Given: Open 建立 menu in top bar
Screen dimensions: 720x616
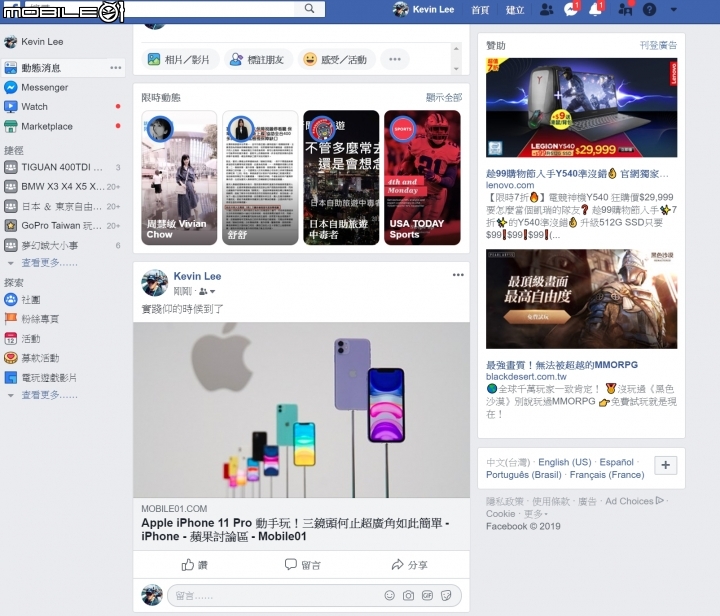Looking at the screenshot, I should 515,10.
